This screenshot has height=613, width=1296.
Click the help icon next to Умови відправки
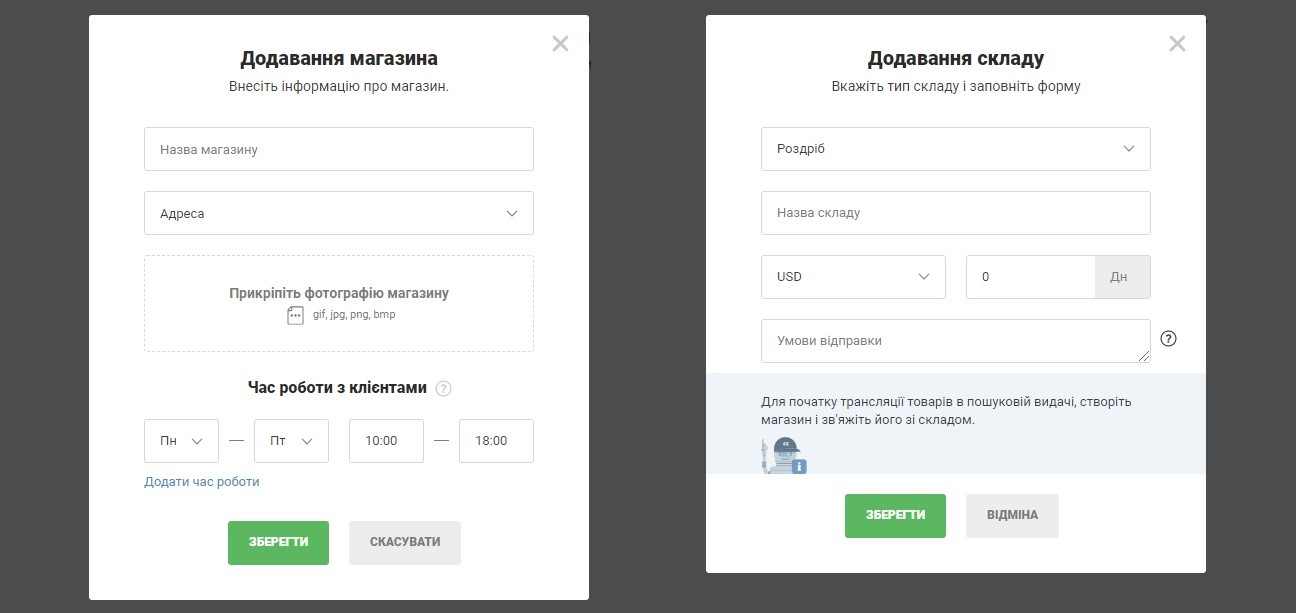coord(1168,338)
